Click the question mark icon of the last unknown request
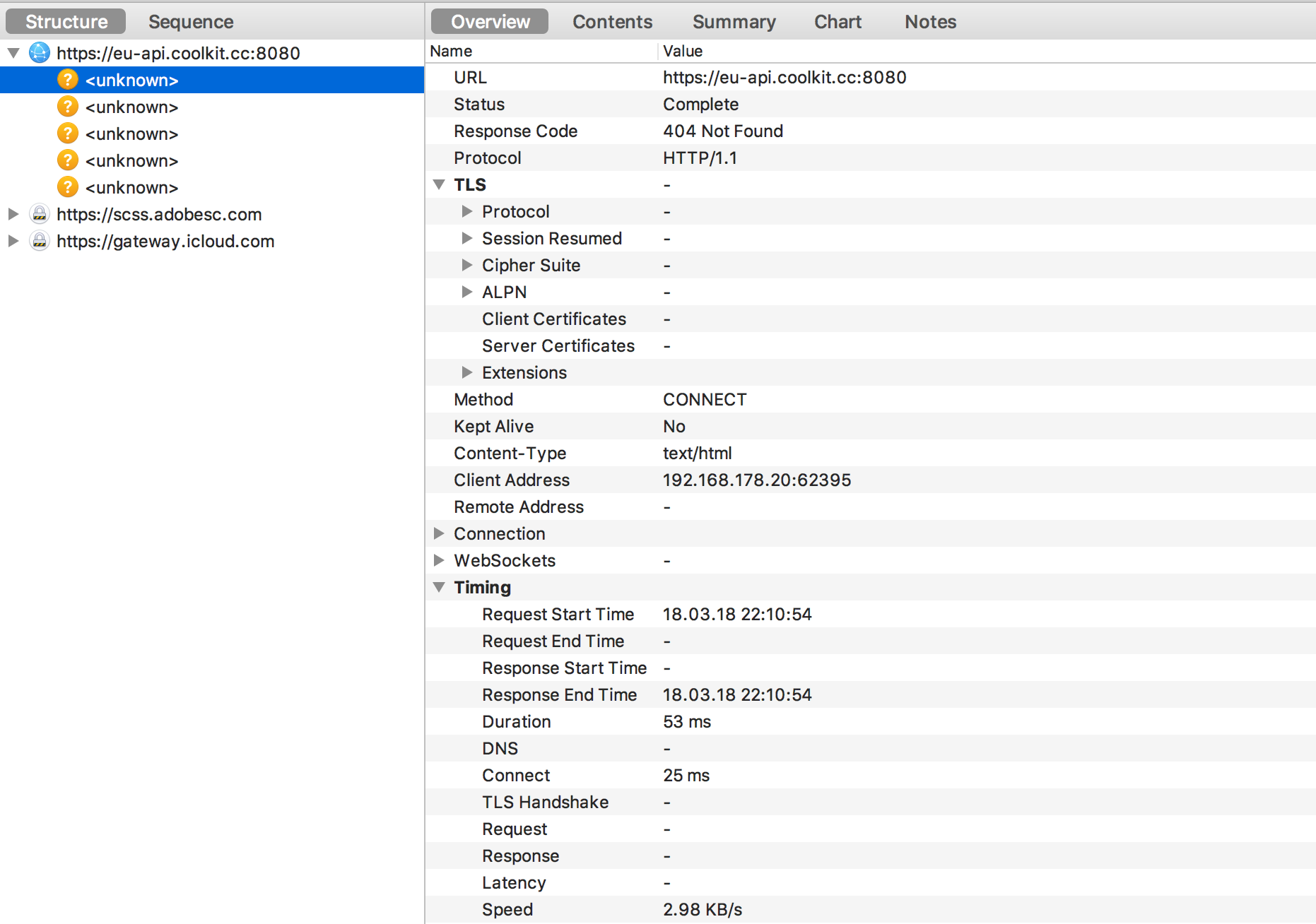 [x=68, y=187]
